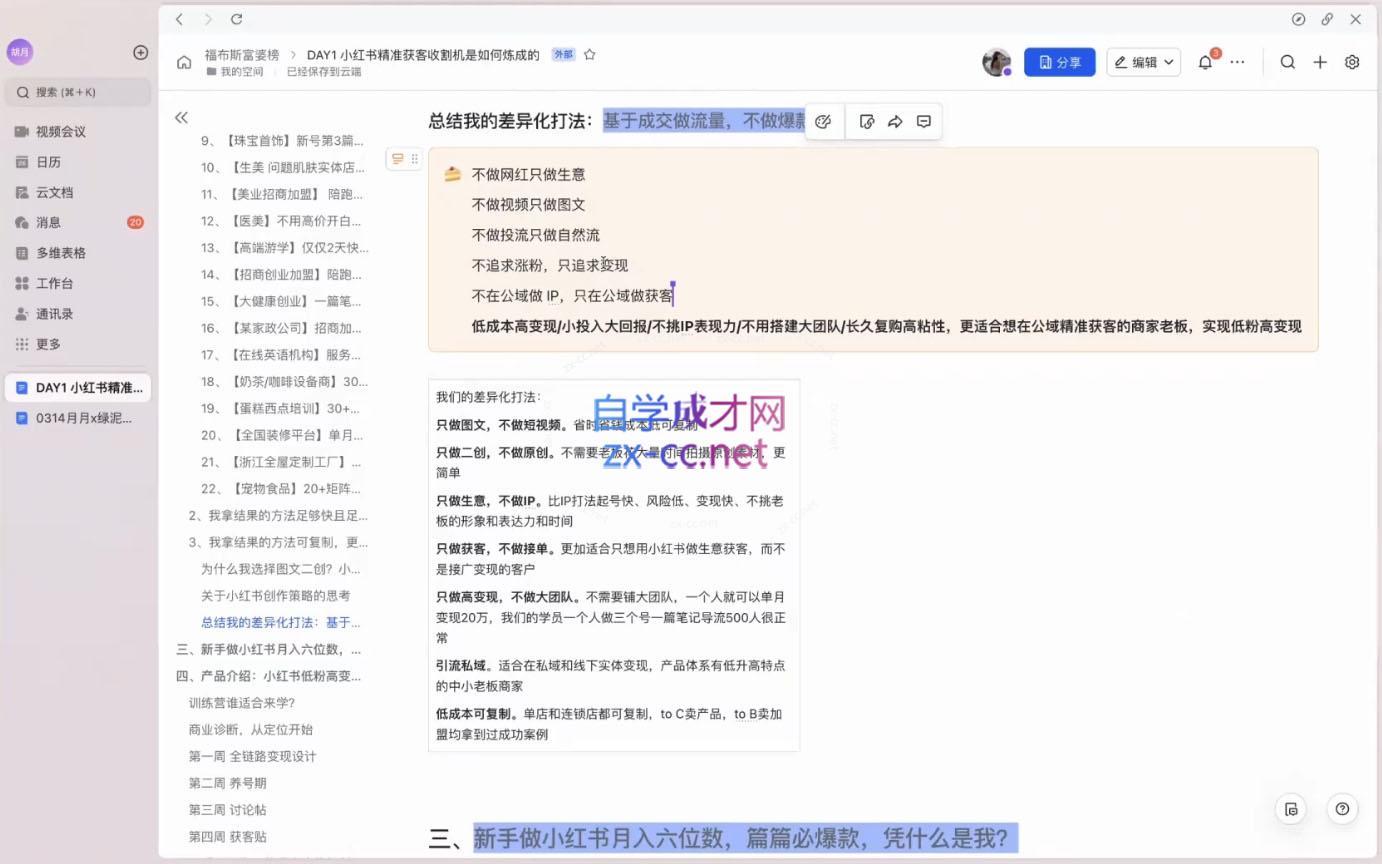Viewport: 1382px width, 864px height.
Task: Open 视频会议 video meetings in the sidebar
Action: pyautogui.click(x=46, y=131)
